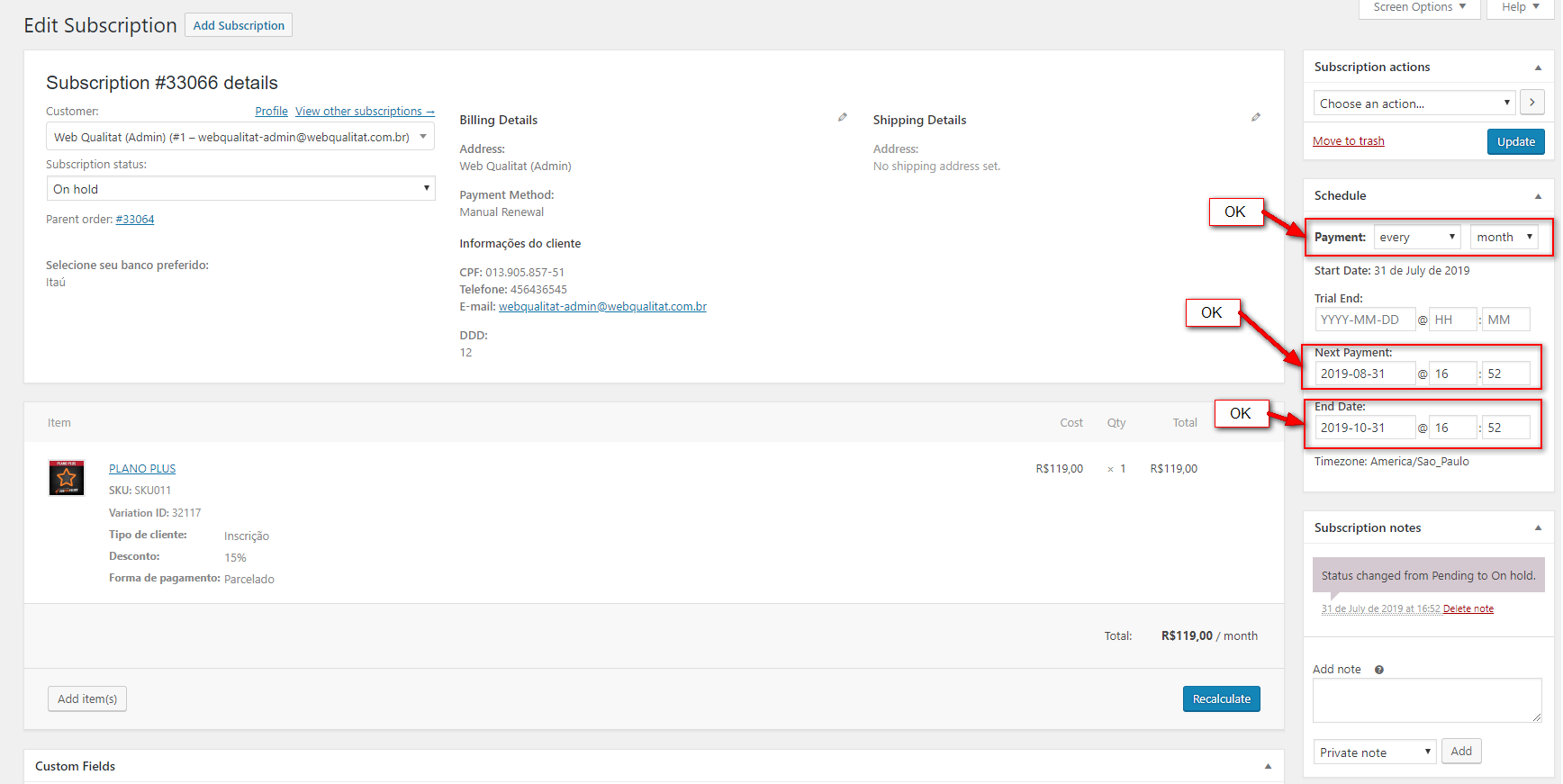Click the shipping details pencil icon
1563x784 pixels.
point(1256,117)
